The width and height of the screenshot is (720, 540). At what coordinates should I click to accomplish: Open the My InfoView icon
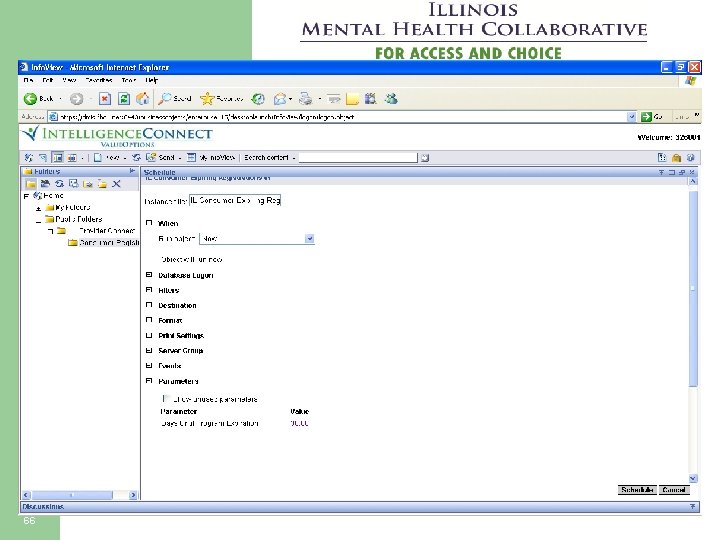[191, 158]
